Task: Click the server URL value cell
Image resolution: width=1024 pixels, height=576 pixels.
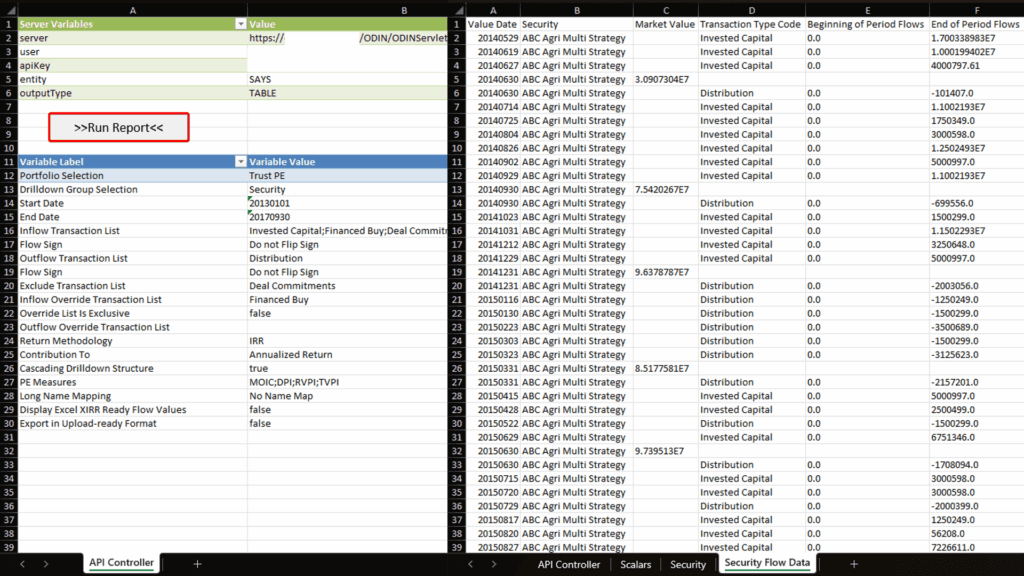Action: pyautogui.click(x=347, y=38)
